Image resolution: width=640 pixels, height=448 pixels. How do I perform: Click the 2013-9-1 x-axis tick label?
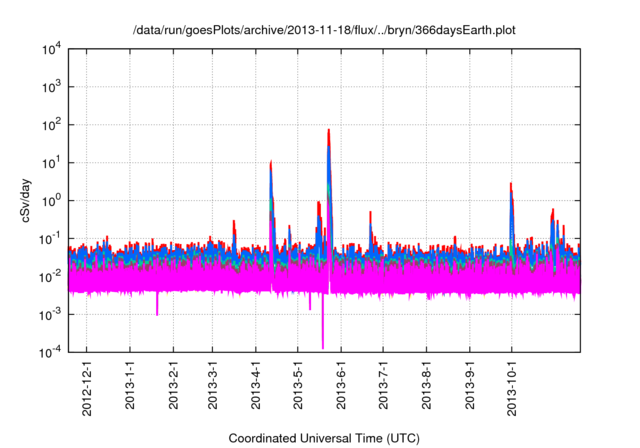point(468,386)
